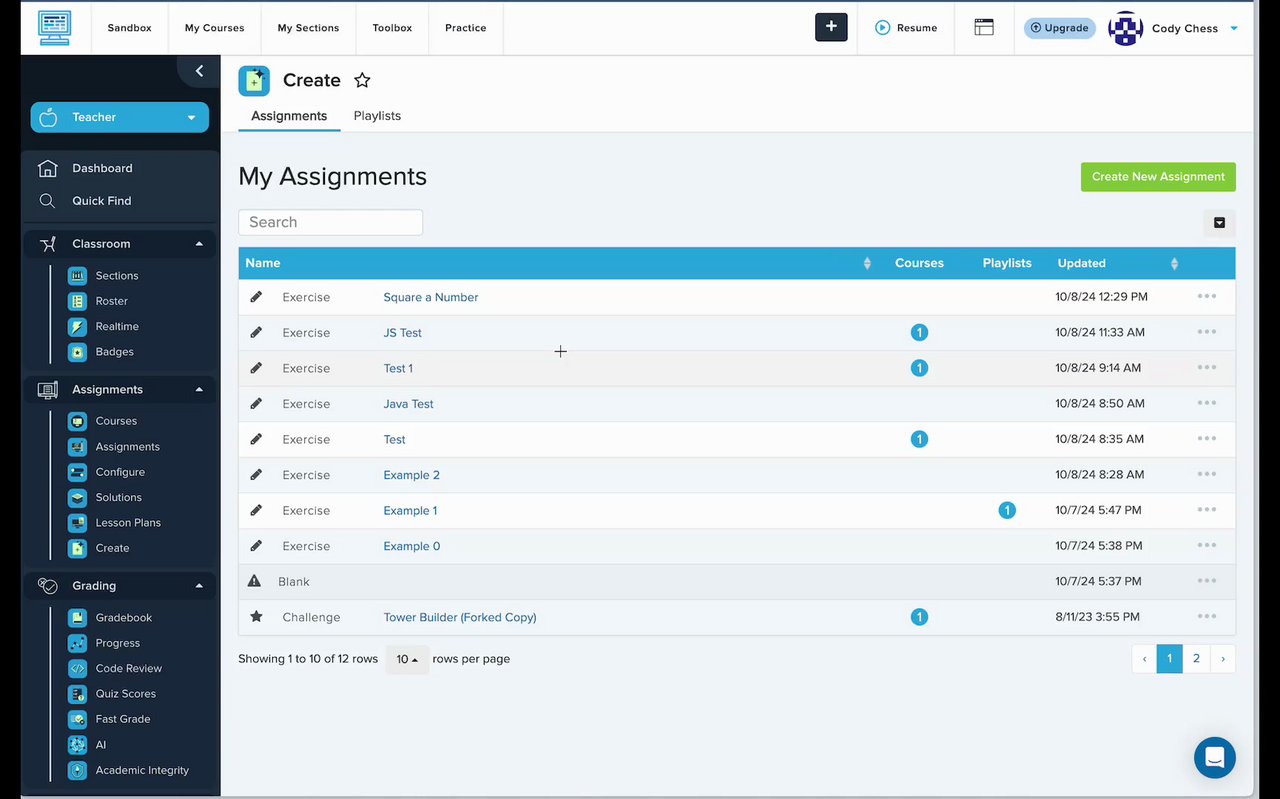This screenshot has width=1280, height=799.
Task: Click playlists count badge on Example 1 row
Action: (x=1007, y=510)
